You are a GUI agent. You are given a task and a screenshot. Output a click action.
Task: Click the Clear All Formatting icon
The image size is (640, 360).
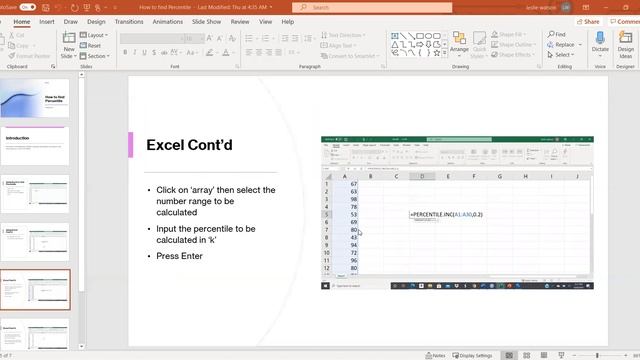tap(232, 38)
